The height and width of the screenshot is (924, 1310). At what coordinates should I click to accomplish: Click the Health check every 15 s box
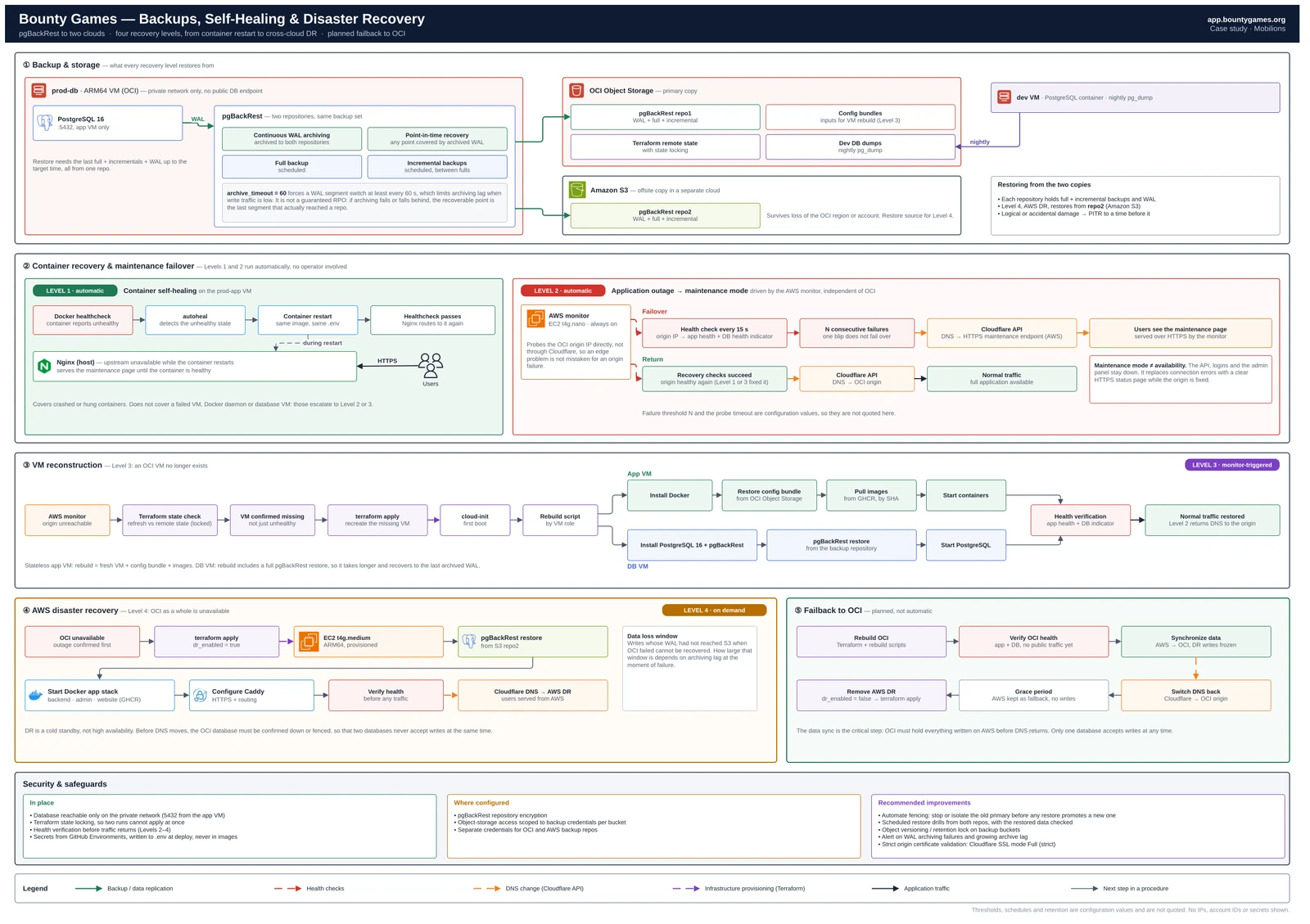[714, 333]
